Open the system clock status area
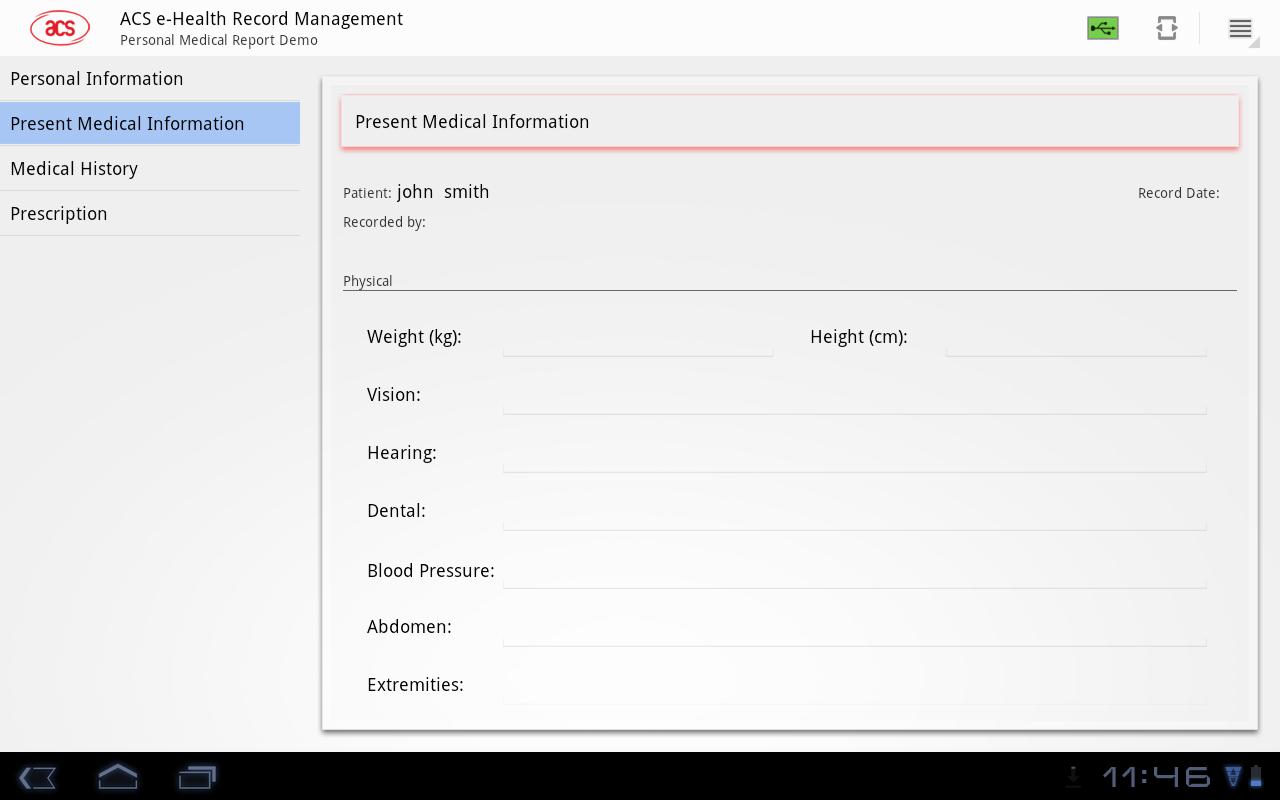The height and width of the screenshot is (800, 1280). (1156, 776)
